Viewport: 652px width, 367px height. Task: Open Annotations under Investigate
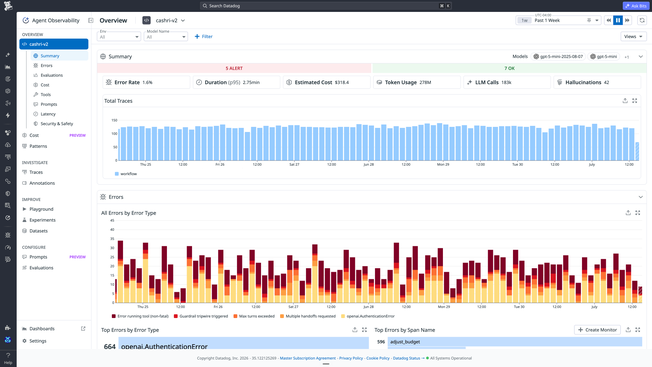pyautogui.click(x=54, y=183)
